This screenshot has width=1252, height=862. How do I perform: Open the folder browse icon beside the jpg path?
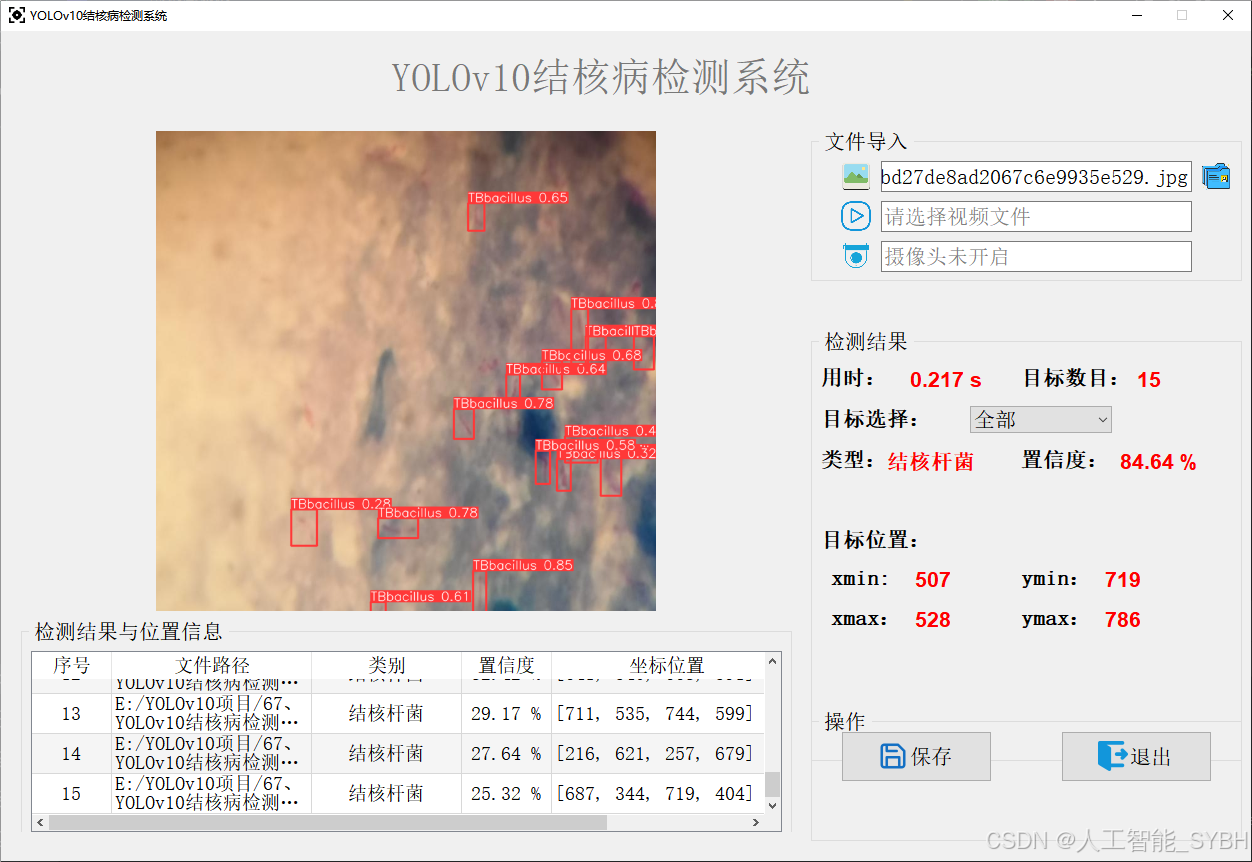(1216, 176)
